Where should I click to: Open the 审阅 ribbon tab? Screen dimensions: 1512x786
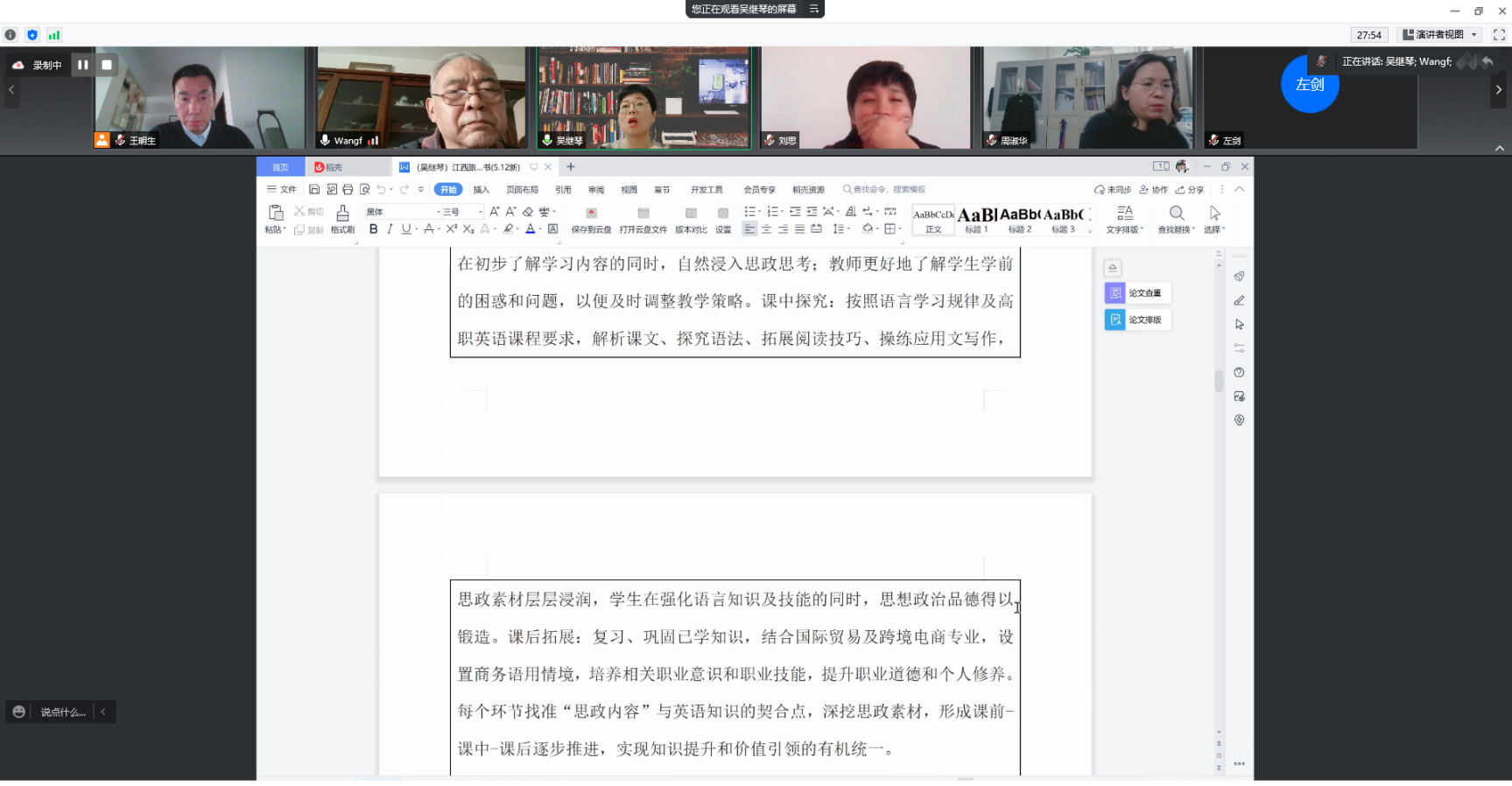[x=596, y=190]
